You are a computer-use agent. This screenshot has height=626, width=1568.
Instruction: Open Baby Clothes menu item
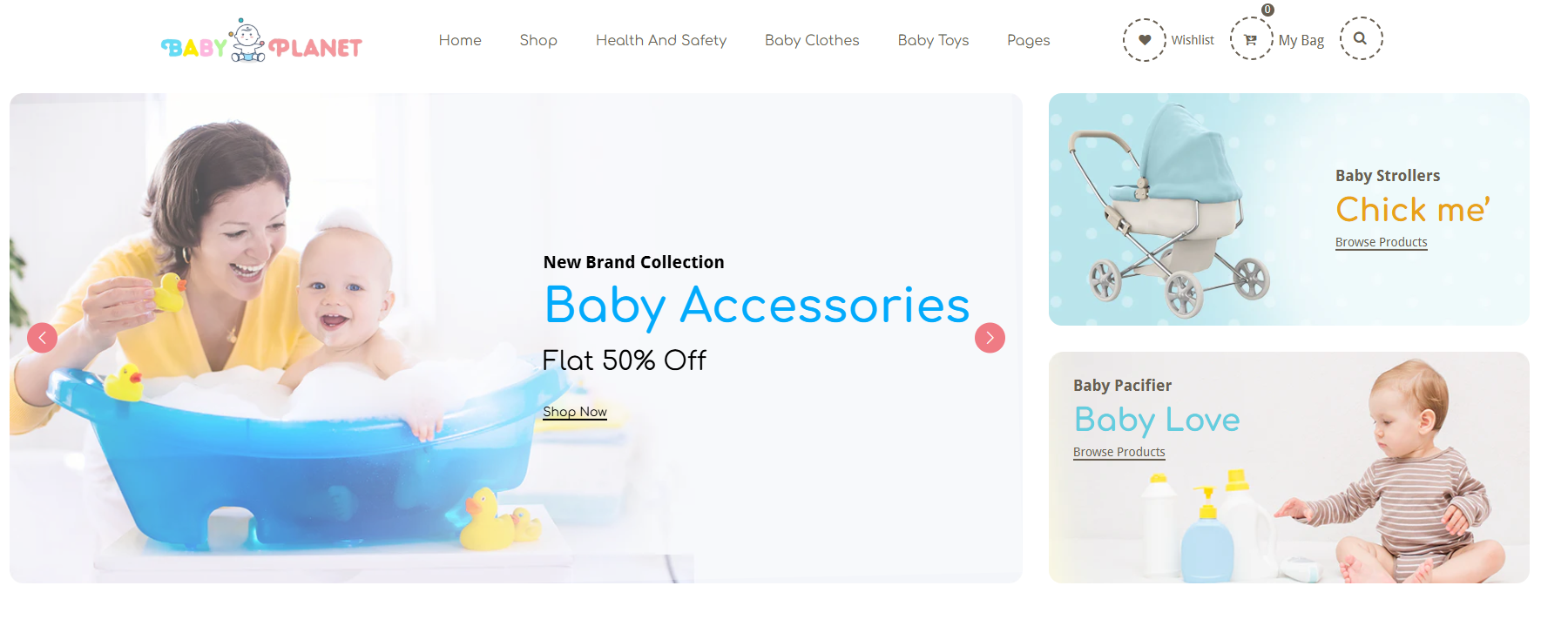(x=812, y=40)
